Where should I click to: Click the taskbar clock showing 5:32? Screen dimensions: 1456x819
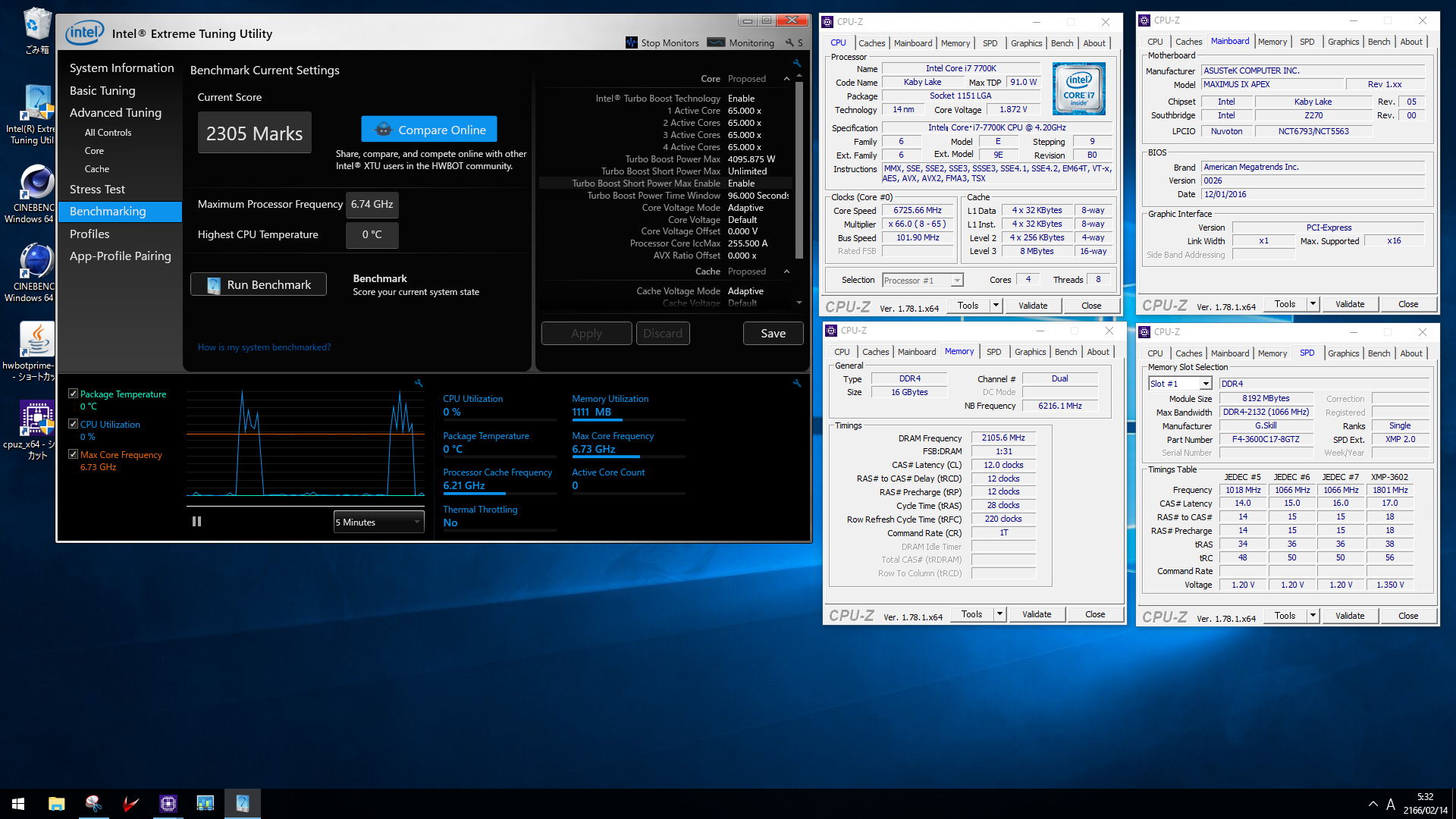click(1425, 798)
